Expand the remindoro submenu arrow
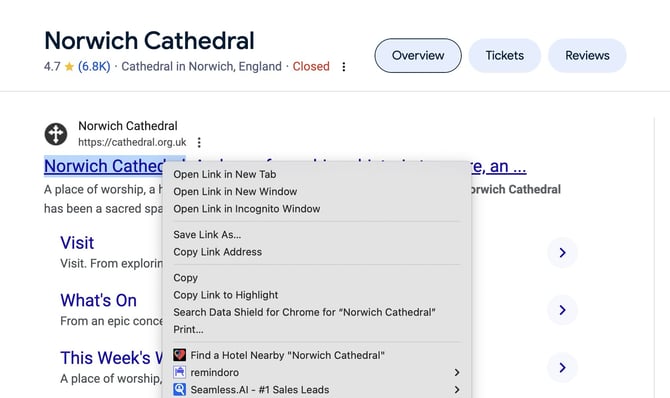670x398 pixels. tap(457, 372)
